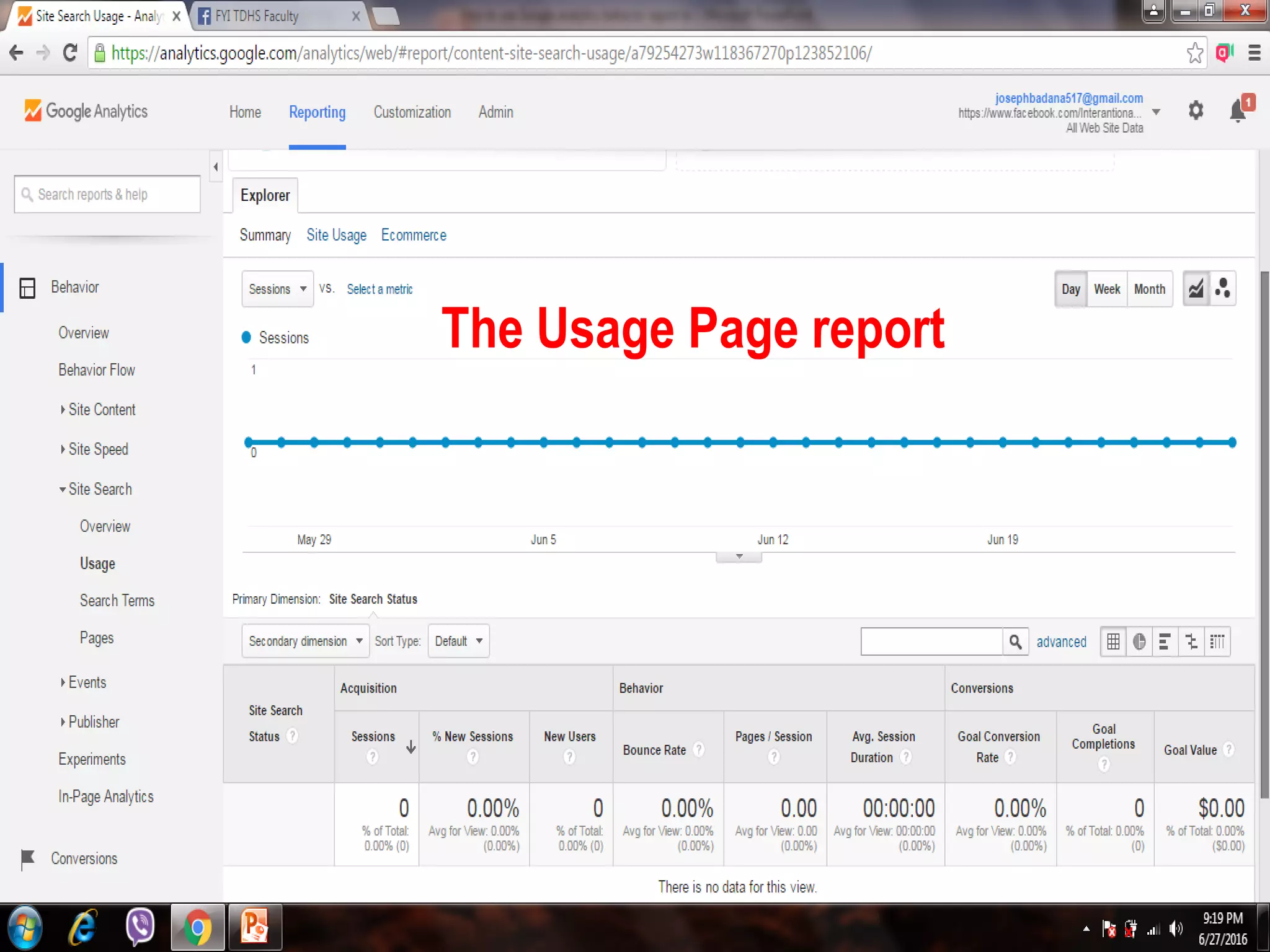Set chart interval to Day
This screenshot has width=1270, height=952.
(x=1071, y=289)
